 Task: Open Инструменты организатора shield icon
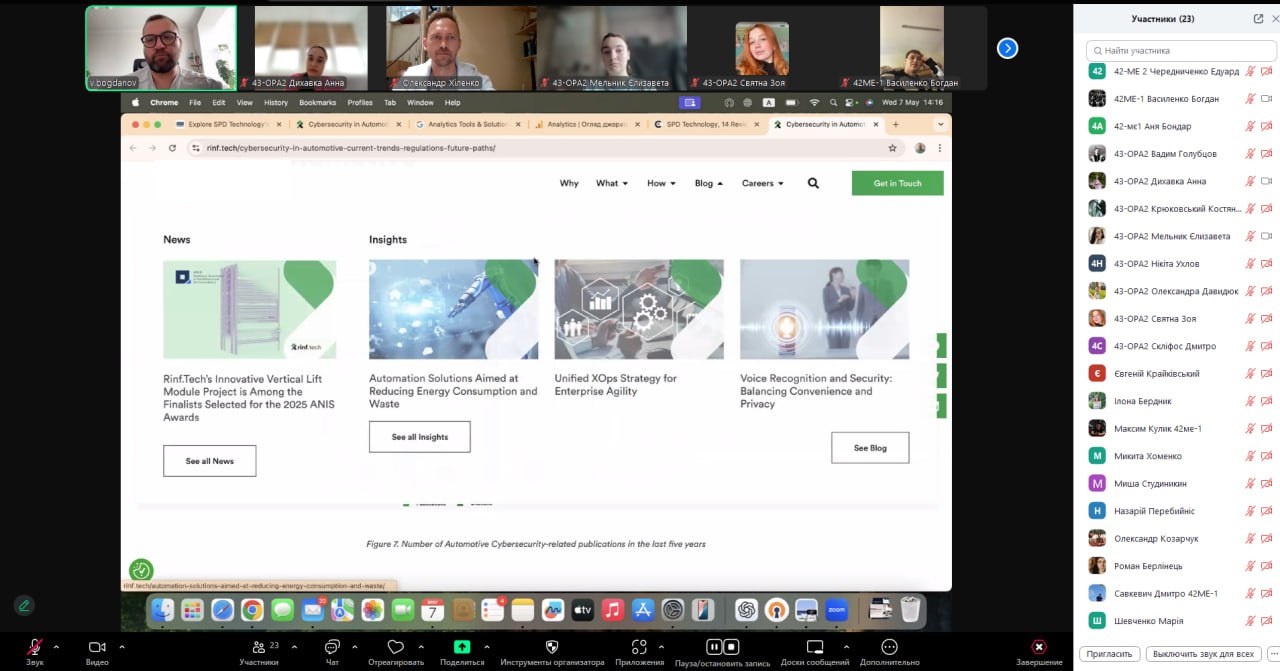[x=552, y=647]
